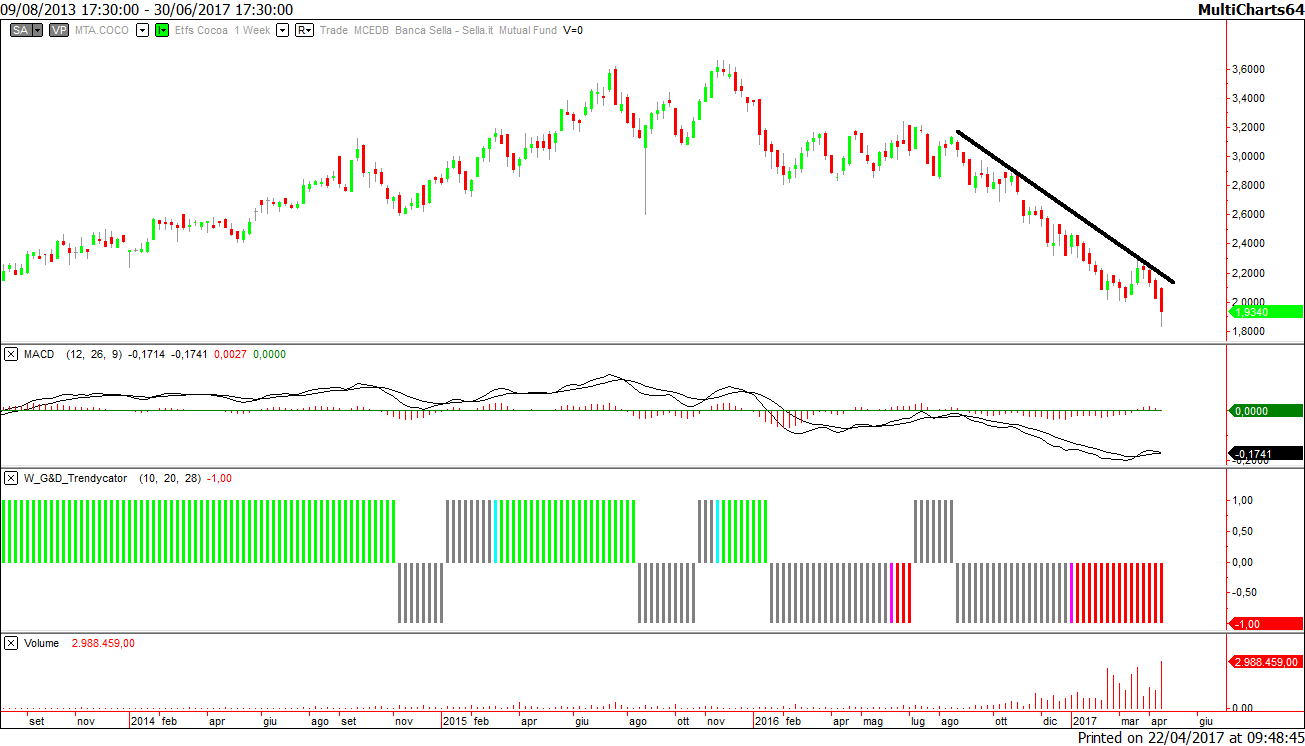Click the 2015 label on the time axis
Screen dimensions: 1305x746
point(455,720)
